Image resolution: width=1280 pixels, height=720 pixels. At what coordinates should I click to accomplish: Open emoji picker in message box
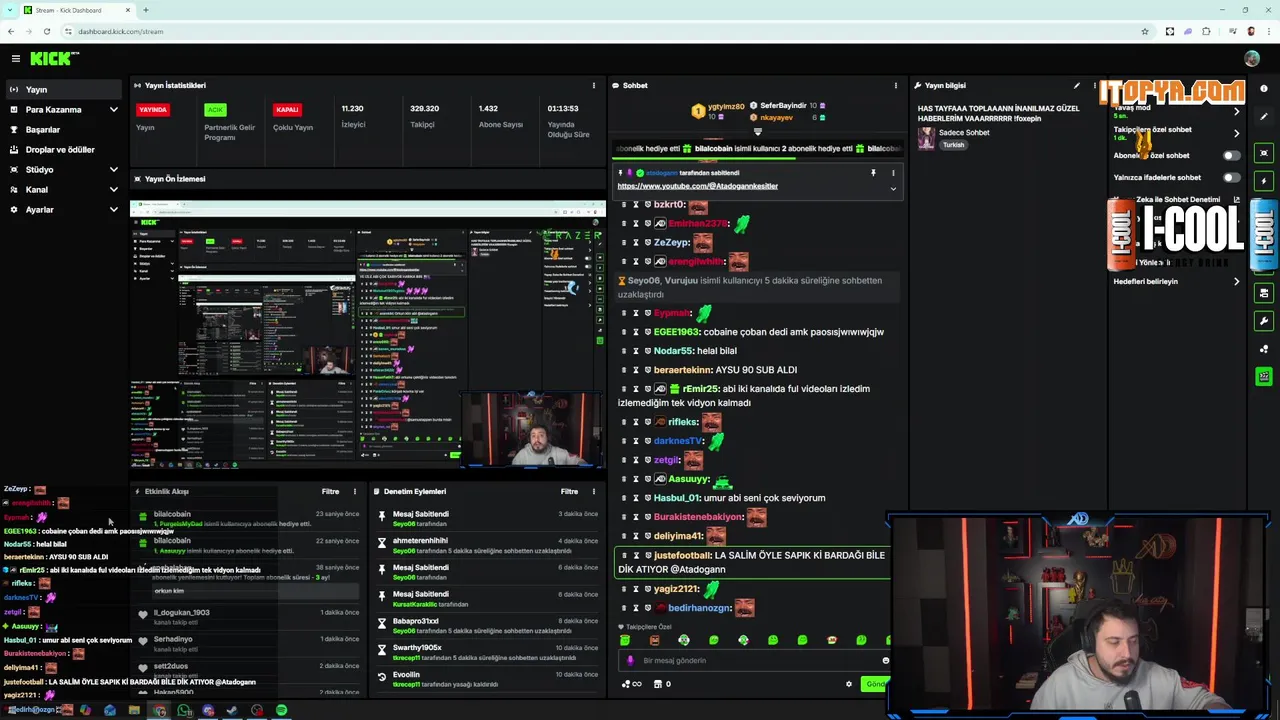coord(885,660)
